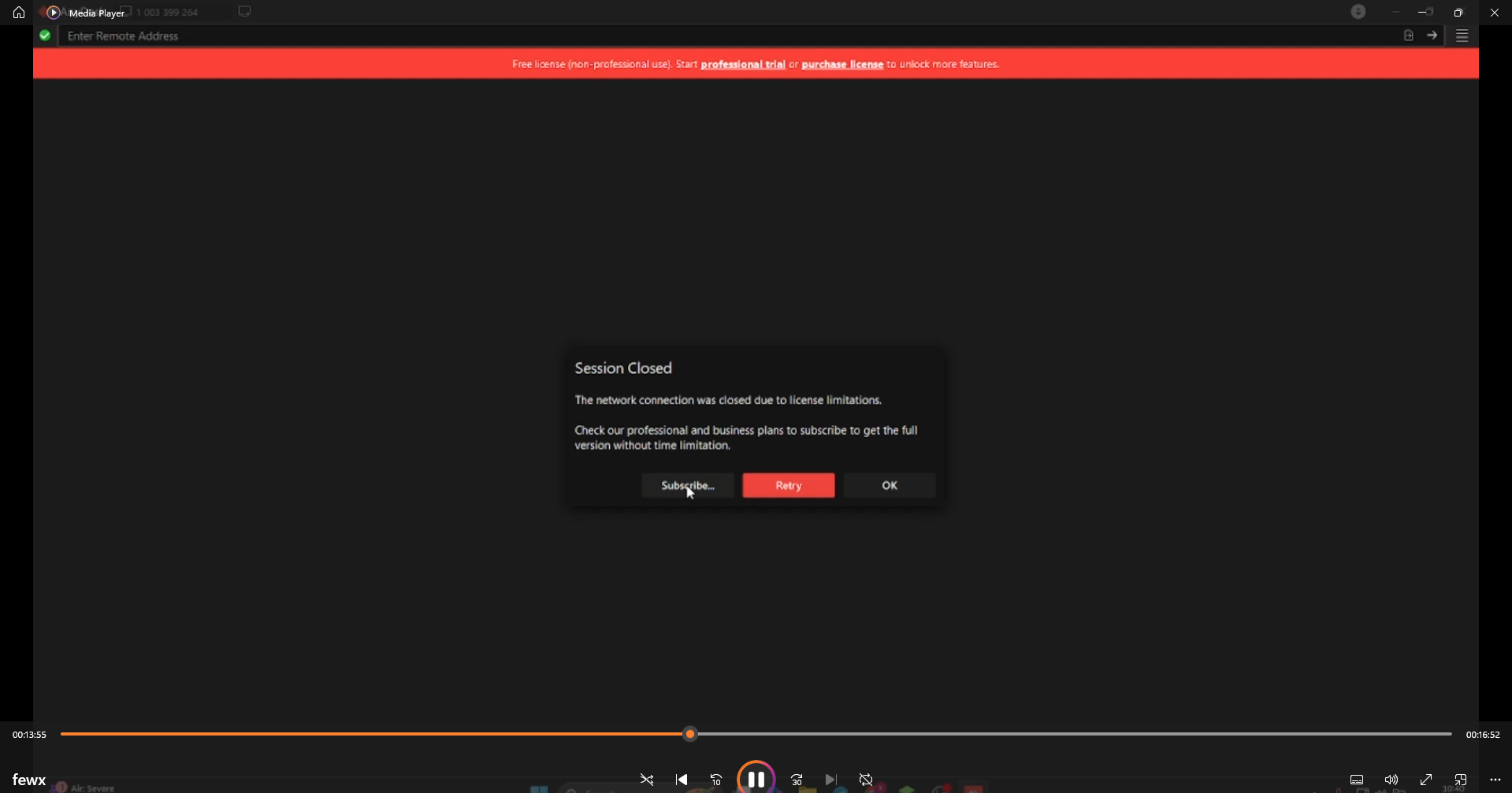1512x793 pixels.
Task: Select the 1 003 399 264 session tab
Action: 168,12
